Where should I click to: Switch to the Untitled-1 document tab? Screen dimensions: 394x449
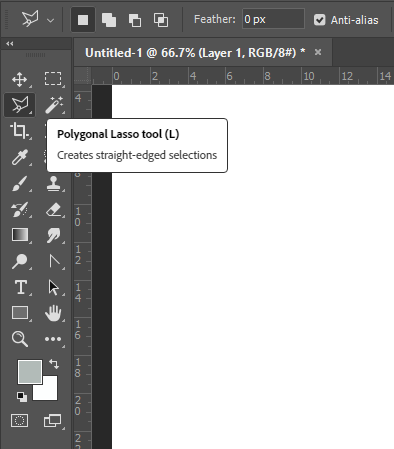[195, 53]
